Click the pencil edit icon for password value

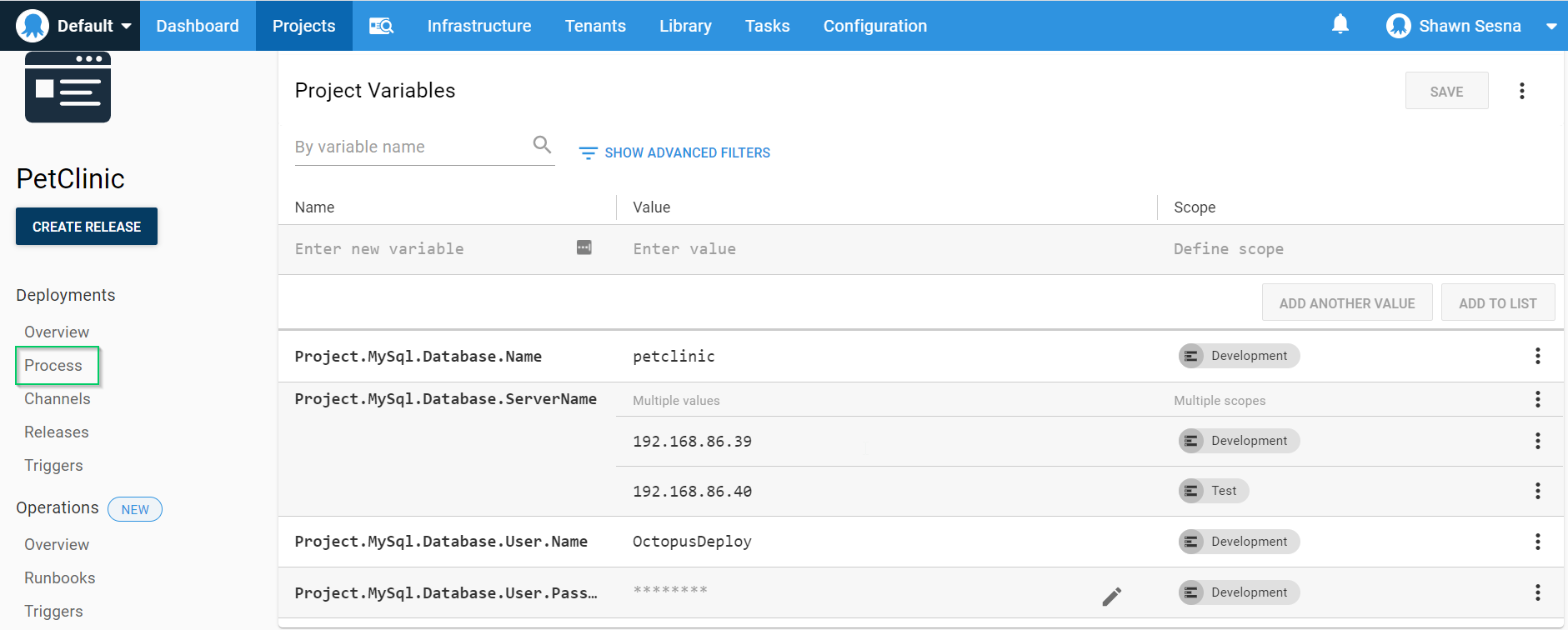[x=1111, y=596]
